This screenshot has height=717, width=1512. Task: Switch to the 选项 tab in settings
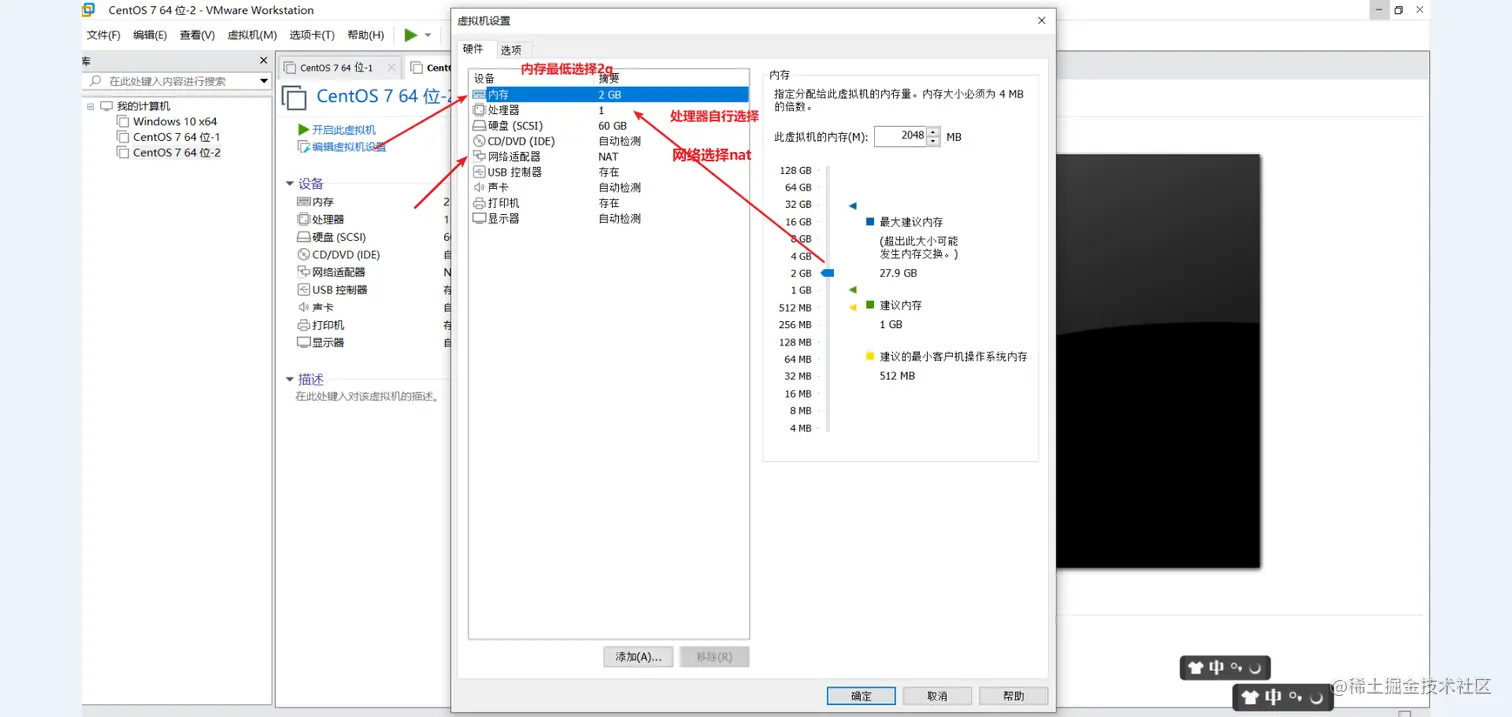(x=511, y=49)
